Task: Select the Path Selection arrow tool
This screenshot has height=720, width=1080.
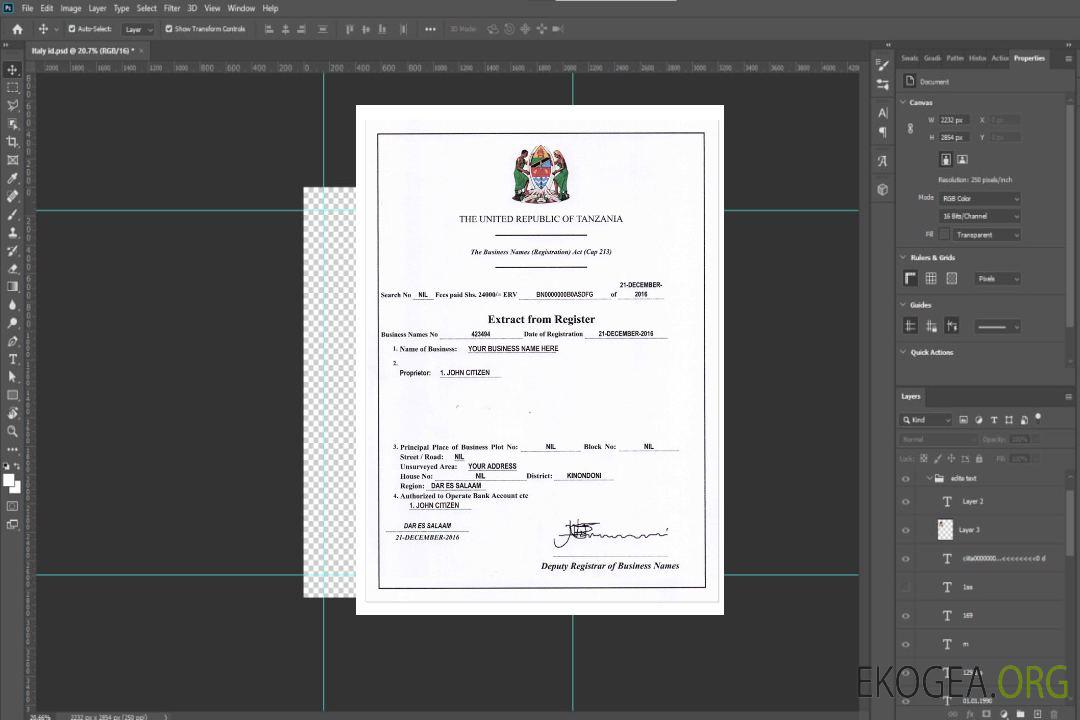Action: pyautogui.click(x=12, y=377)
